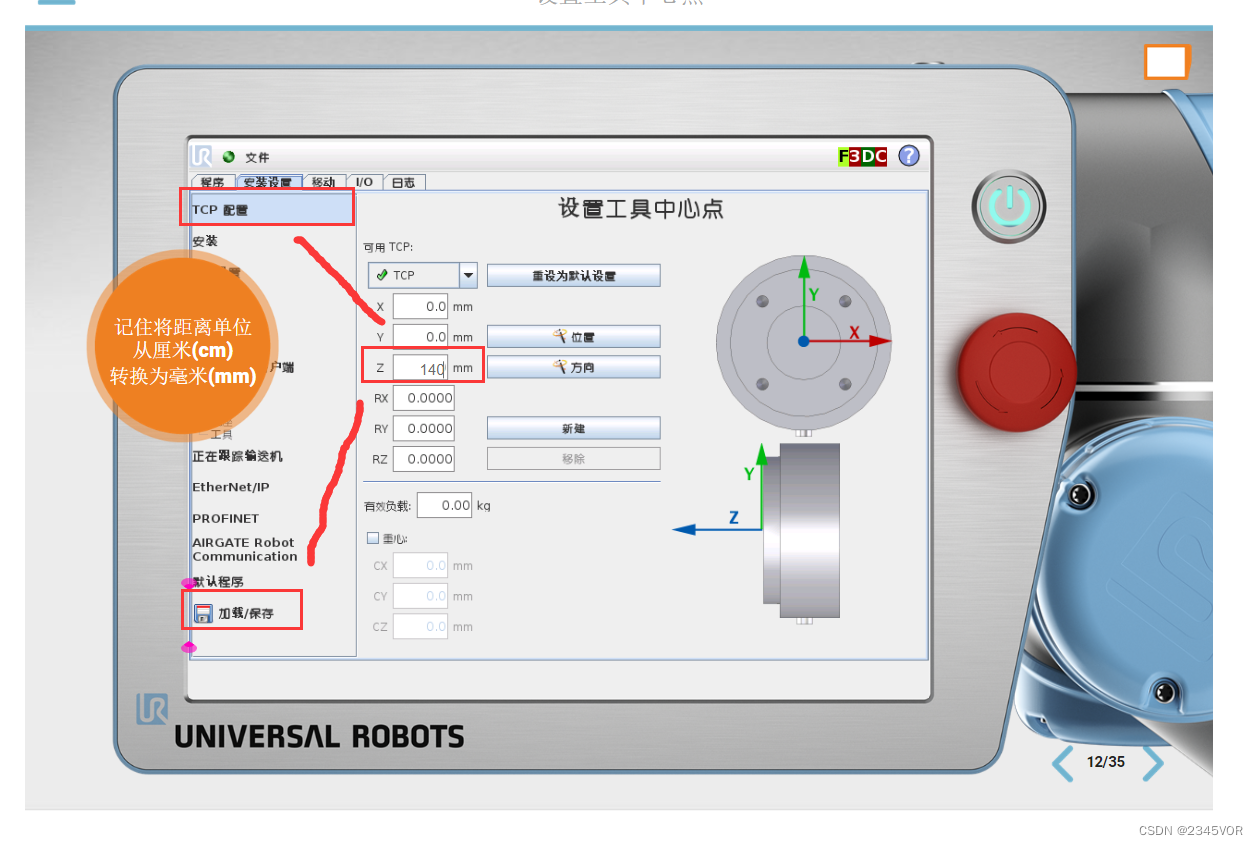Click the CX center of gravity field
Viewport: 1258px width, 845px height.
[x=420, y=565]
